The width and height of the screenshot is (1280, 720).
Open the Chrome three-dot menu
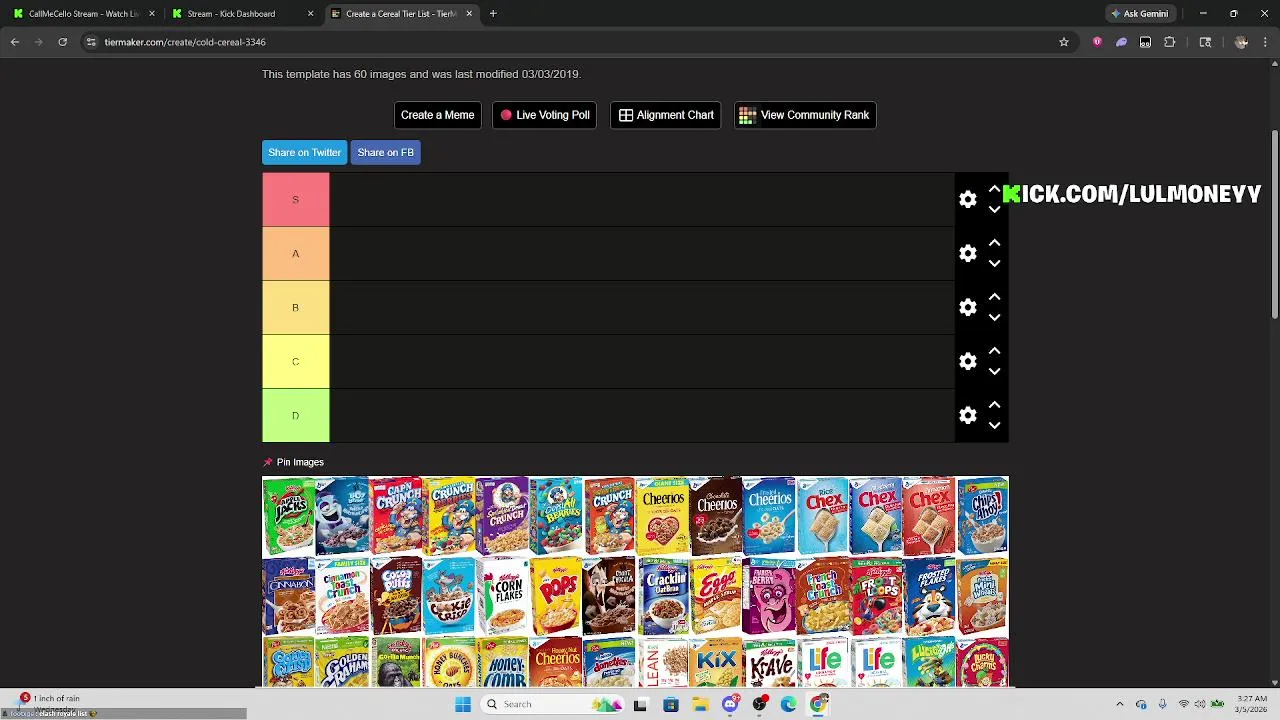click(x=1265, y=42)
